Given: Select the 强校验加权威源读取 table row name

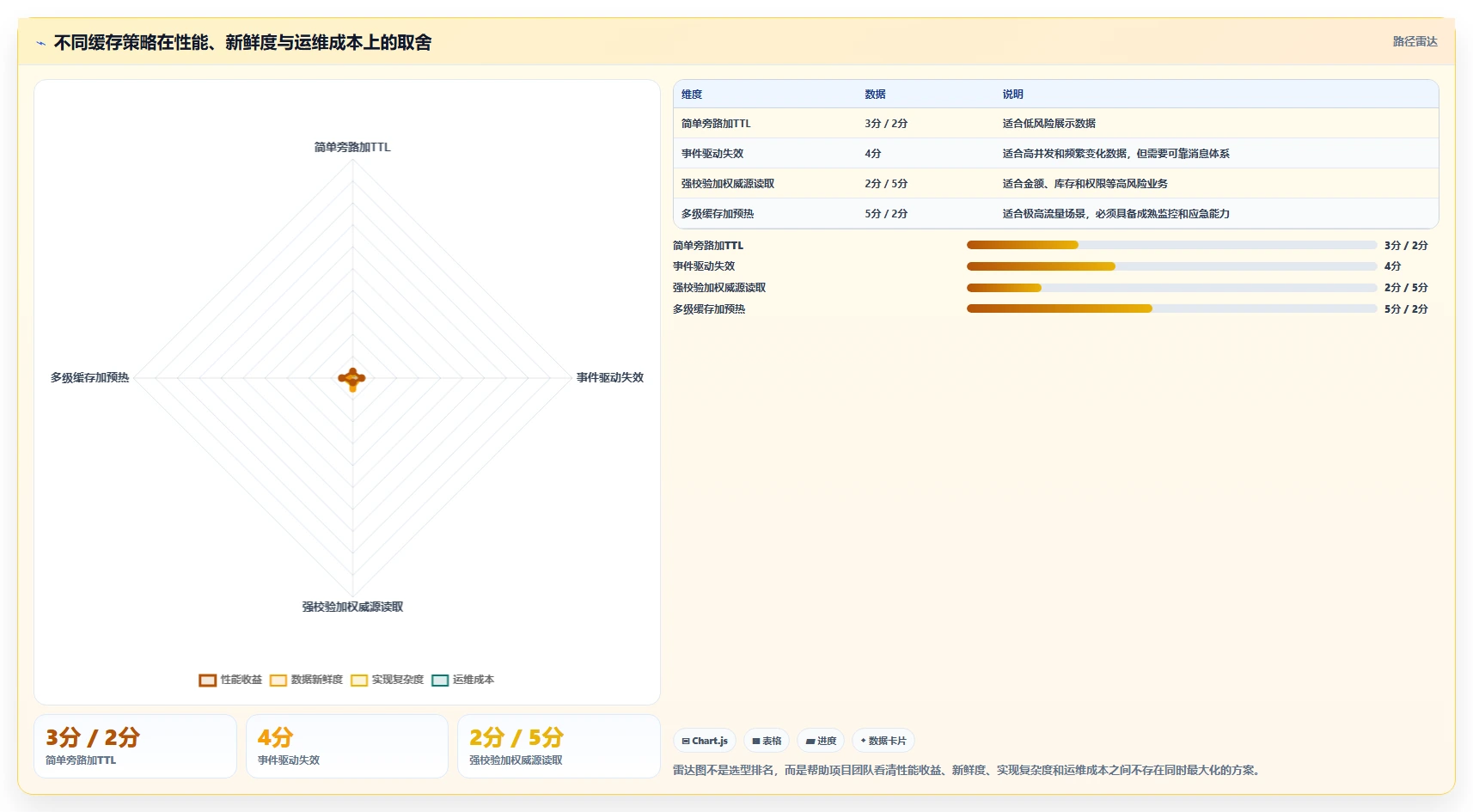Looking at the screenshot, I should 728,184.
